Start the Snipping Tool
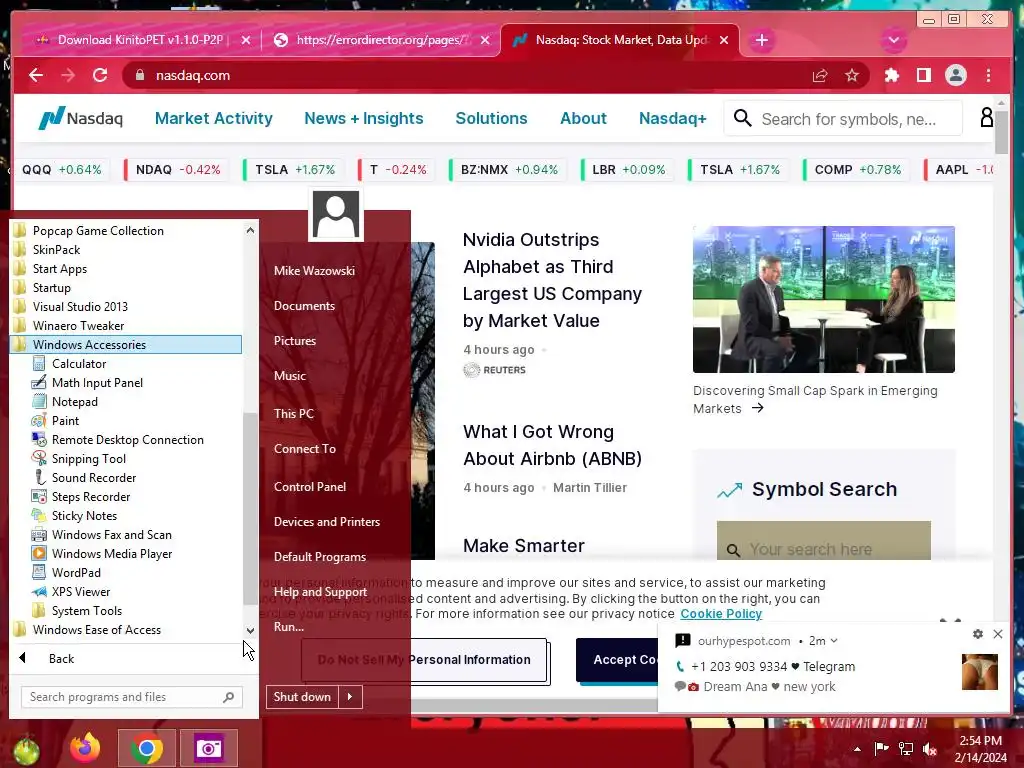 click(x=88, y=458)
